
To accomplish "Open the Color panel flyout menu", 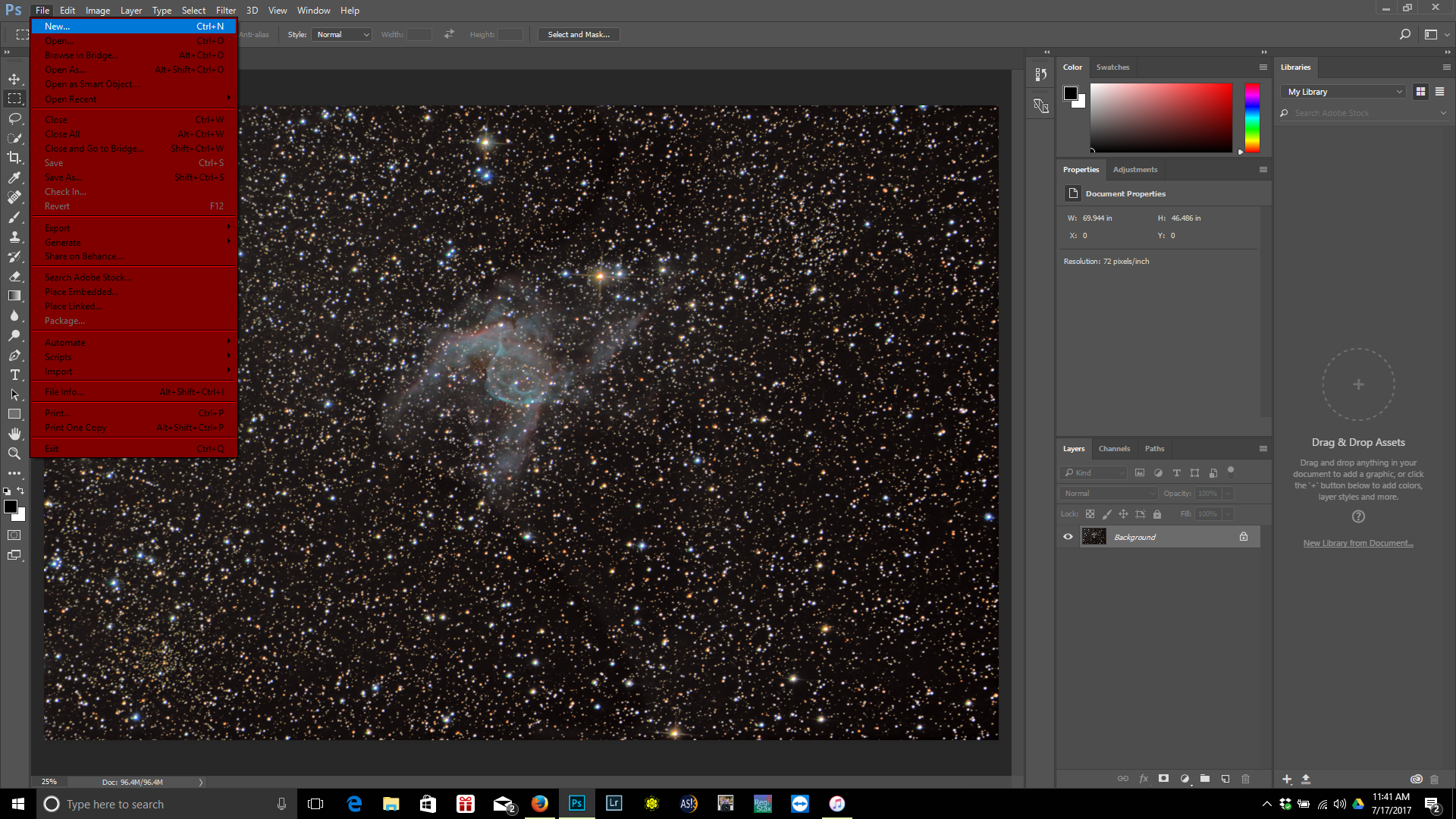I will (1263, 67).
